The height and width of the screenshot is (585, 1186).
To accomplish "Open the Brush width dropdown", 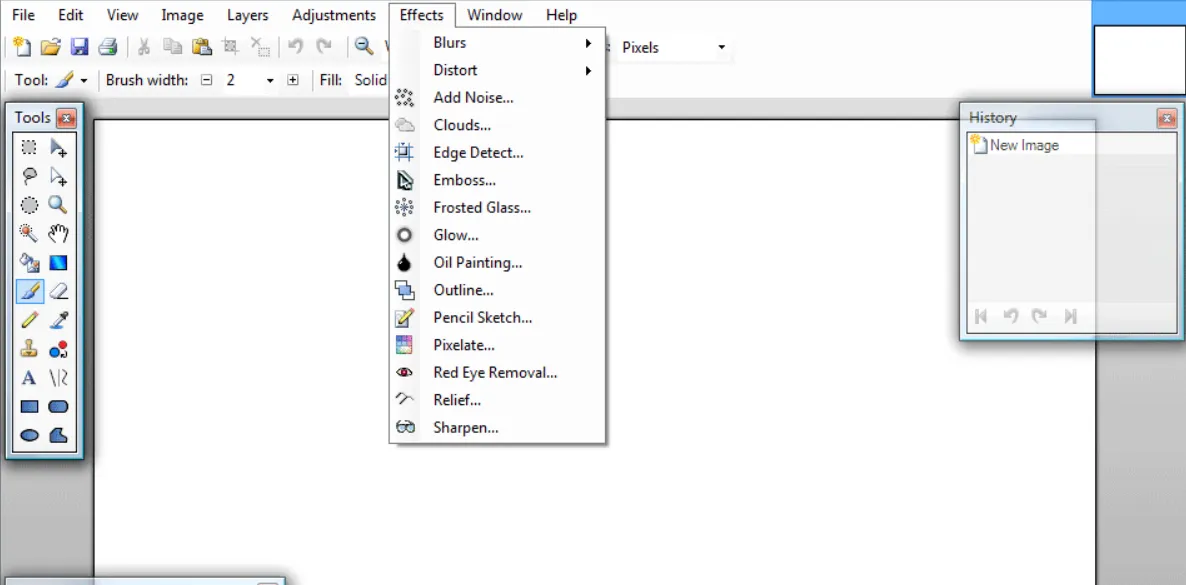I will coord(269,80).
